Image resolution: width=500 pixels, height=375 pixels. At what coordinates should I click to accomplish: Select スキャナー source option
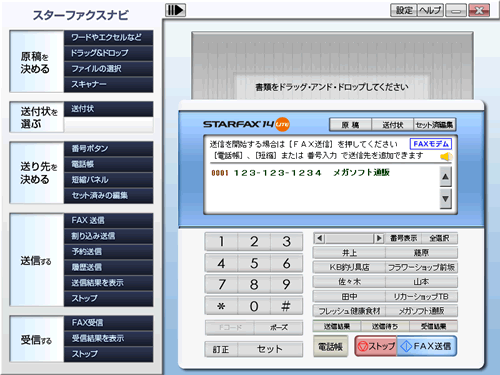pyautogui.click(x=108, y=84)
